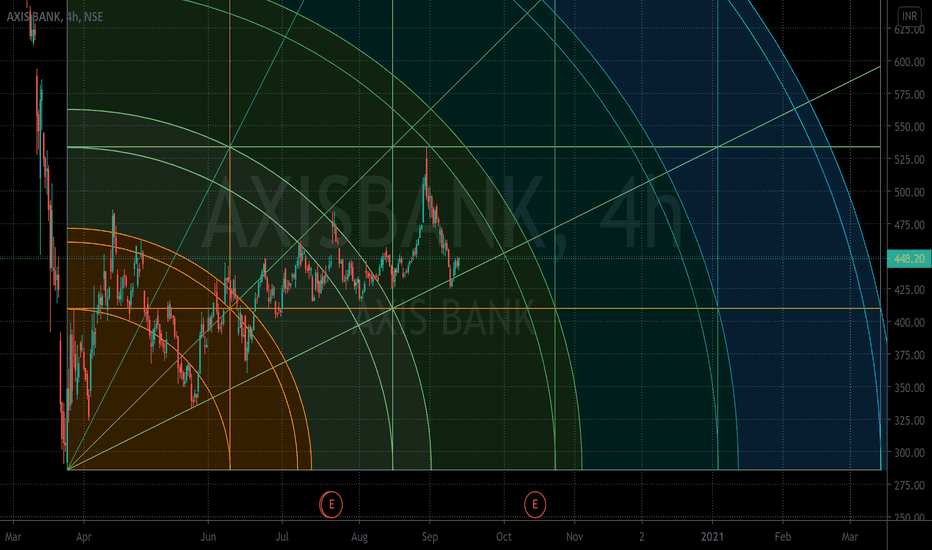This screenshot has height=550, width=932.
Task: Select the 425.00 price axis label
Action: tap(909, 290)
